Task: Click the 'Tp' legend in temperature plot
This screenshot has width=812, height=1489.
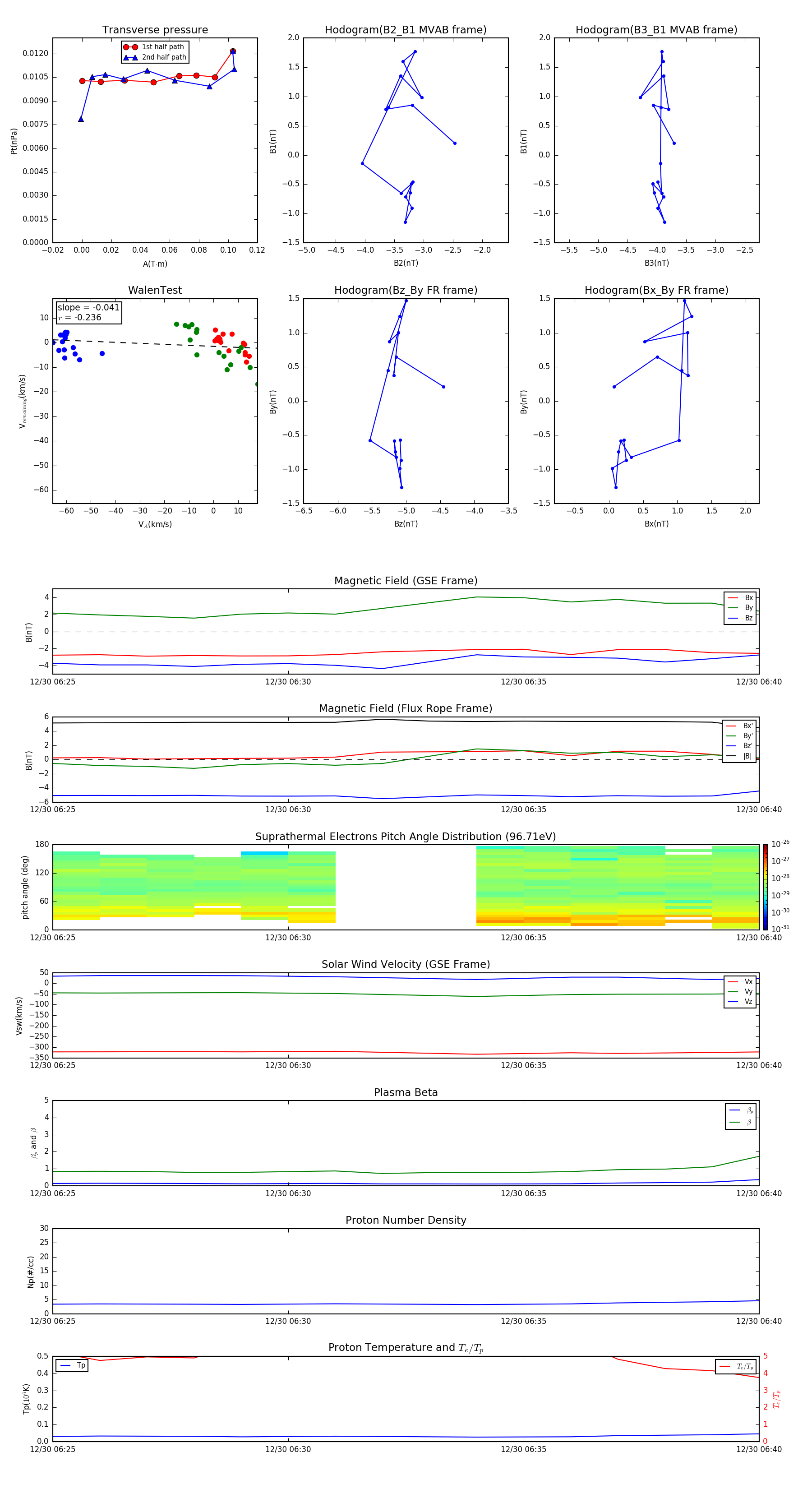Action: [72, 1365]
